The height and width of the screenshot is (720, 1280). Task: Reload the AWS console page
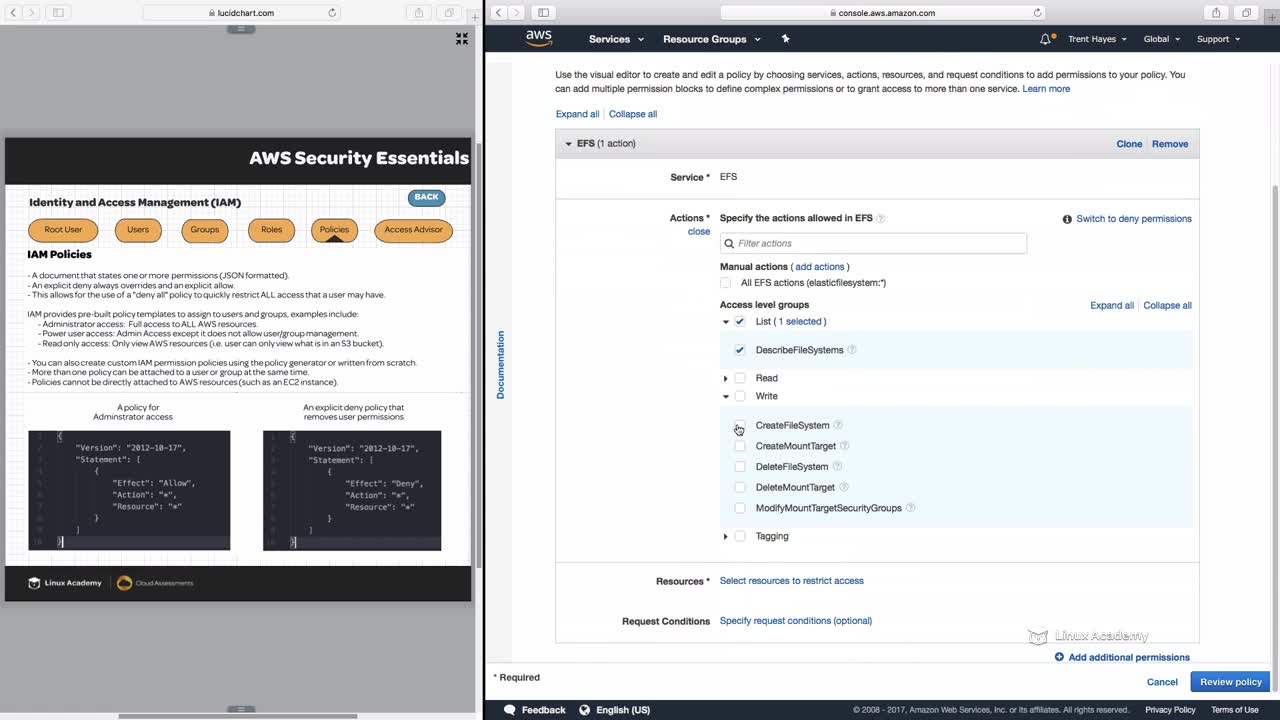pyautogui.click(x=1037, y=13)
